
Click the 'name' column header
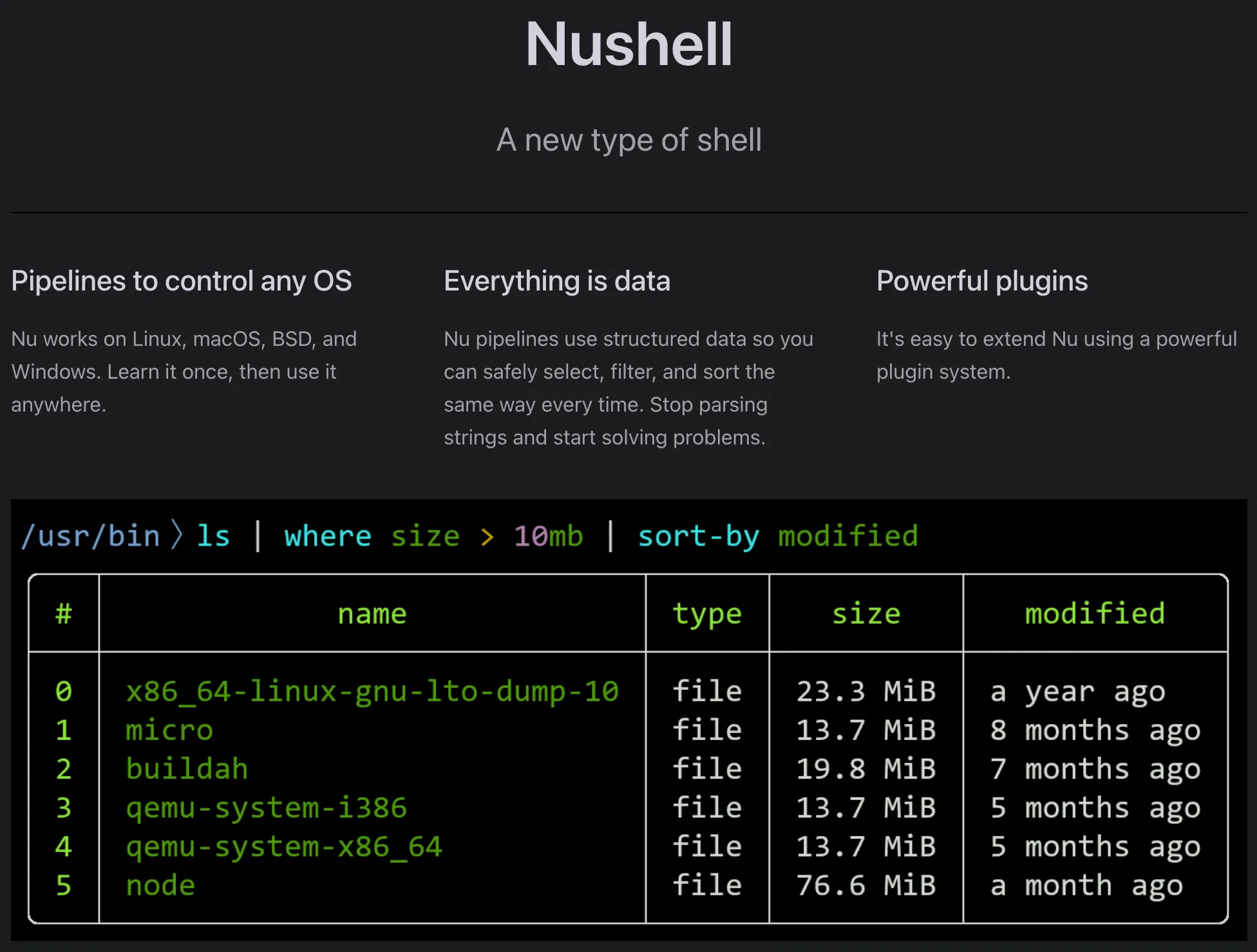coord(372,613)
